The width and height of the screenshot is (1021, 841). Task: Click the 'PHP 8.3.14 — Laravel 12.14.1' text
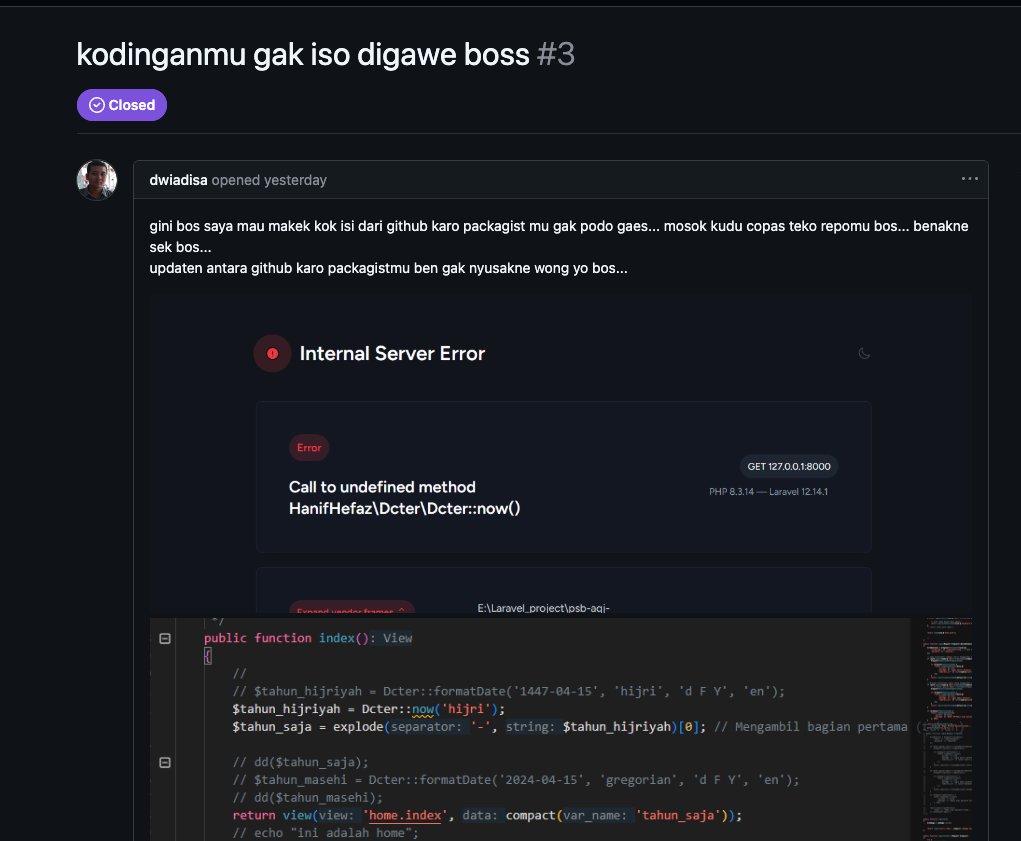pyautogui.click(x=768, y=491)
